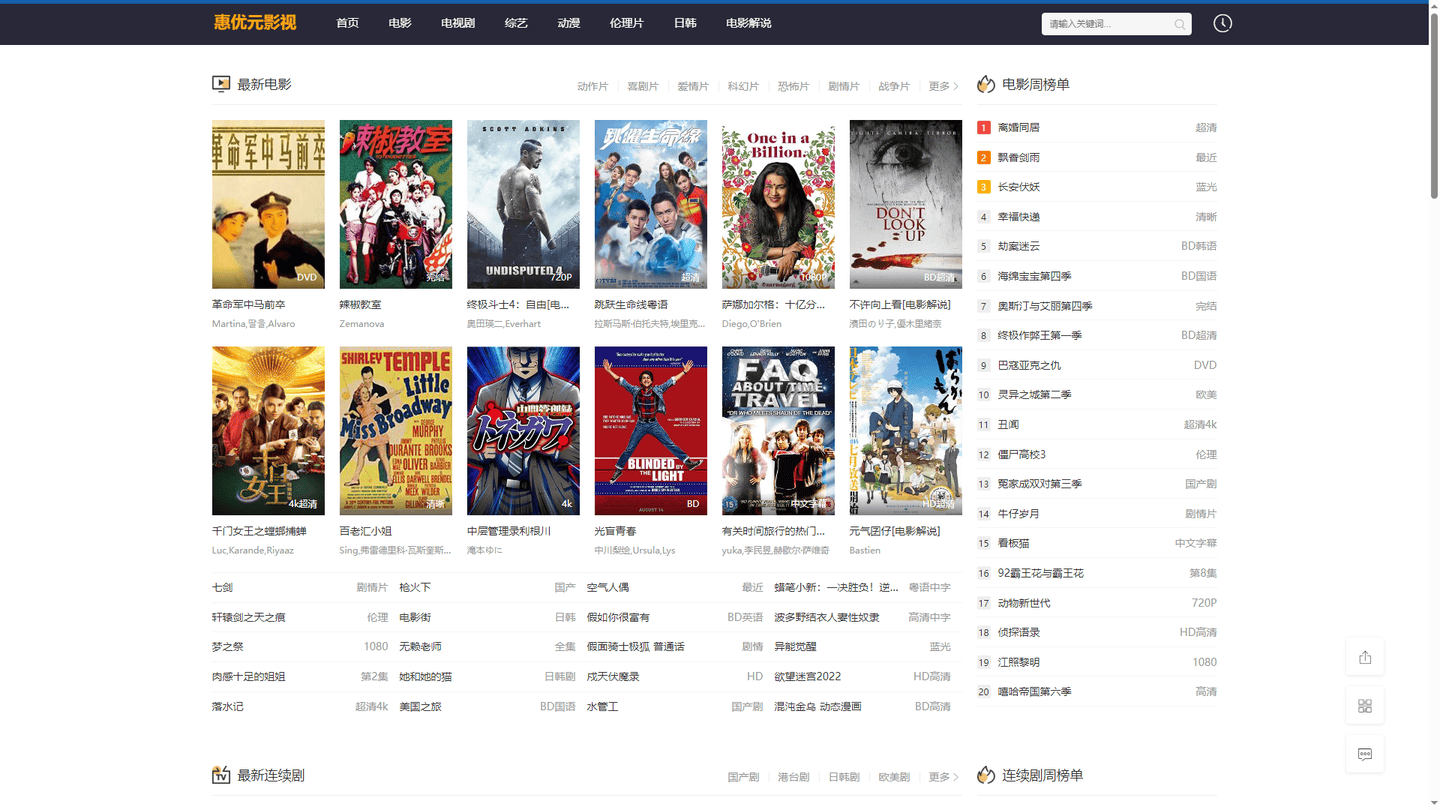Click the search magnifier icon

click(x=1180, y=24)
